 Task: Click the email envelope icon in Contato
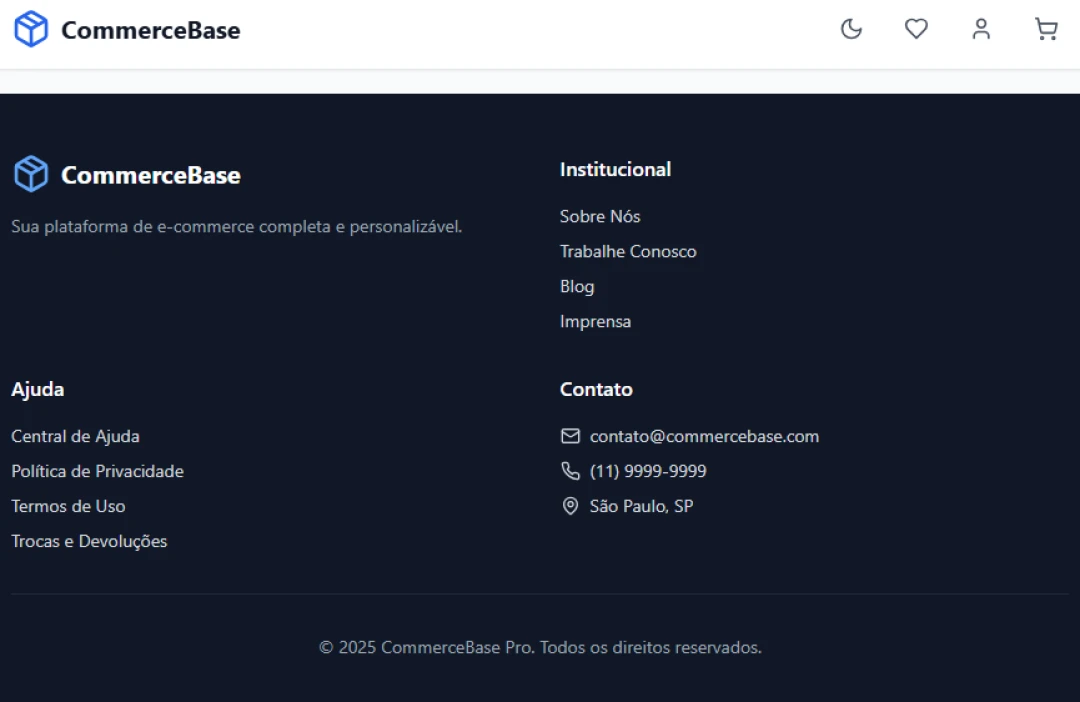point(570,436)
